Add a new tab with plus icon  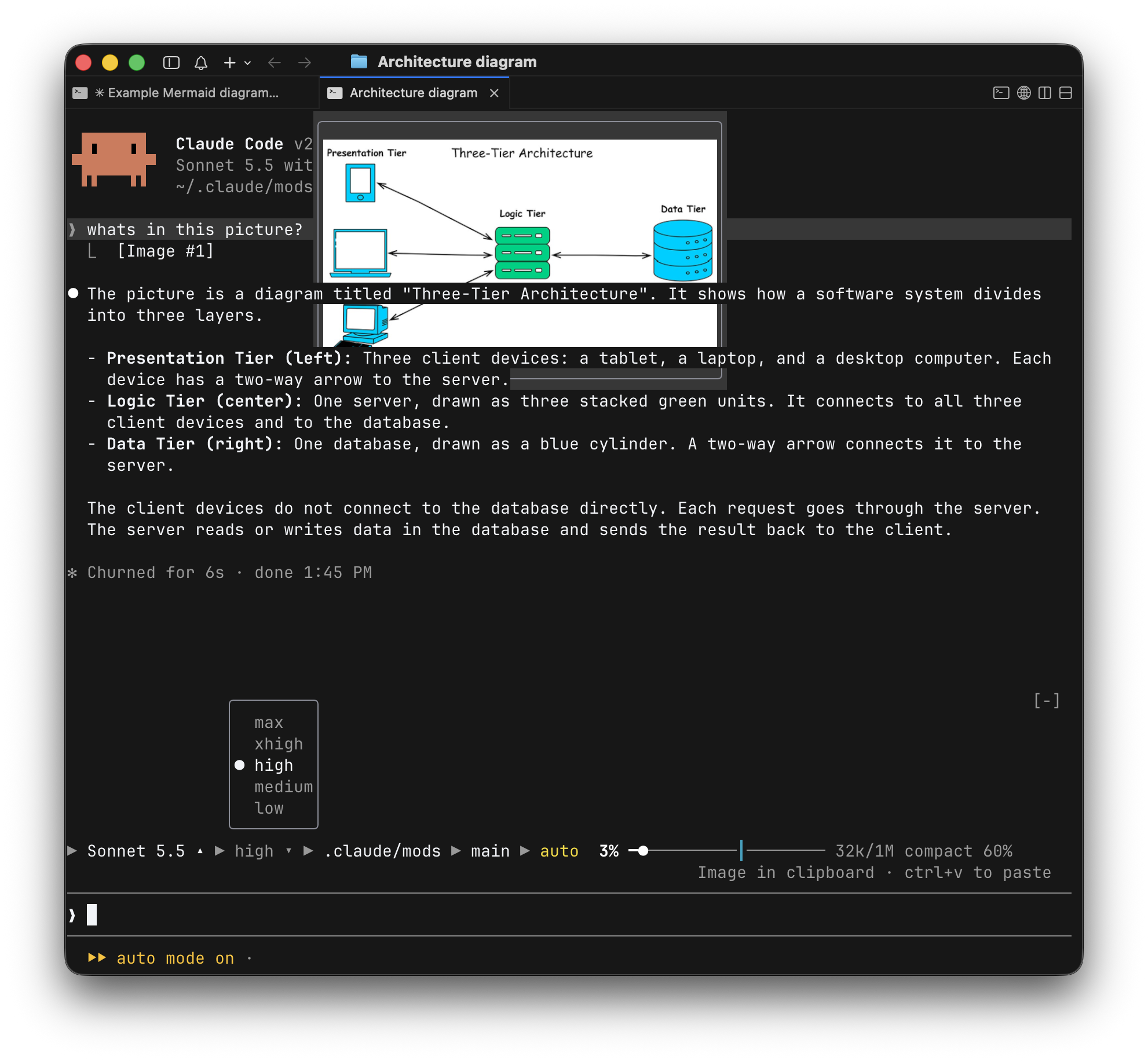pyautogui.click(x=230, y=63)
